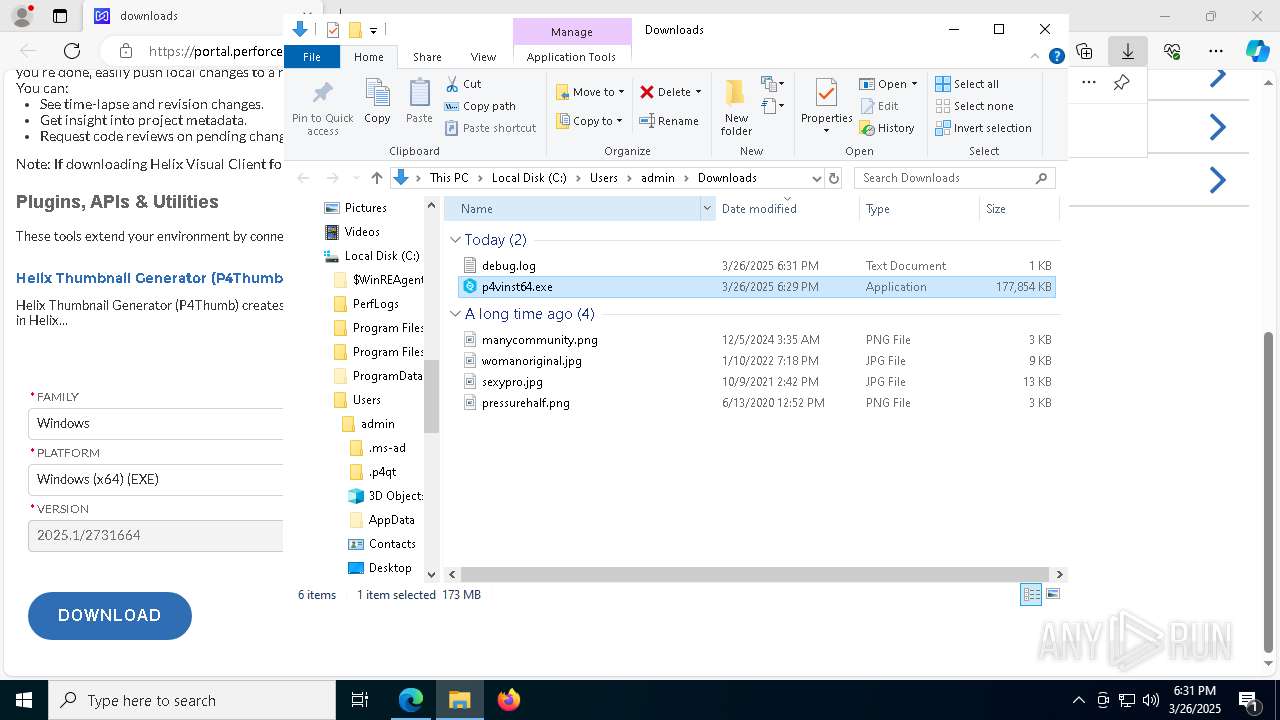The height and width of the screenshot is (720, 1280).
Task: Open the FAMILY Windows dropdown
Action: 156,423
